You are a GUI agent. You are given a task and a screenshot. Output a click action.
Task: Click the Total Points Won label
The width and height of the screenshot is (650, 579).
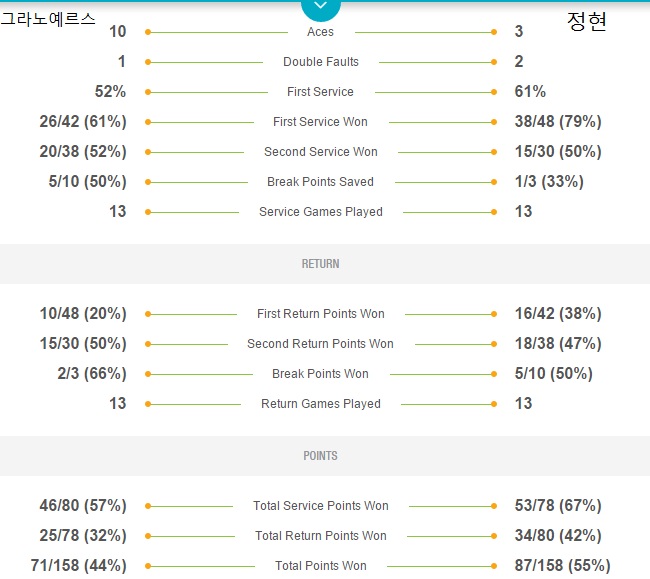(321, 566)
